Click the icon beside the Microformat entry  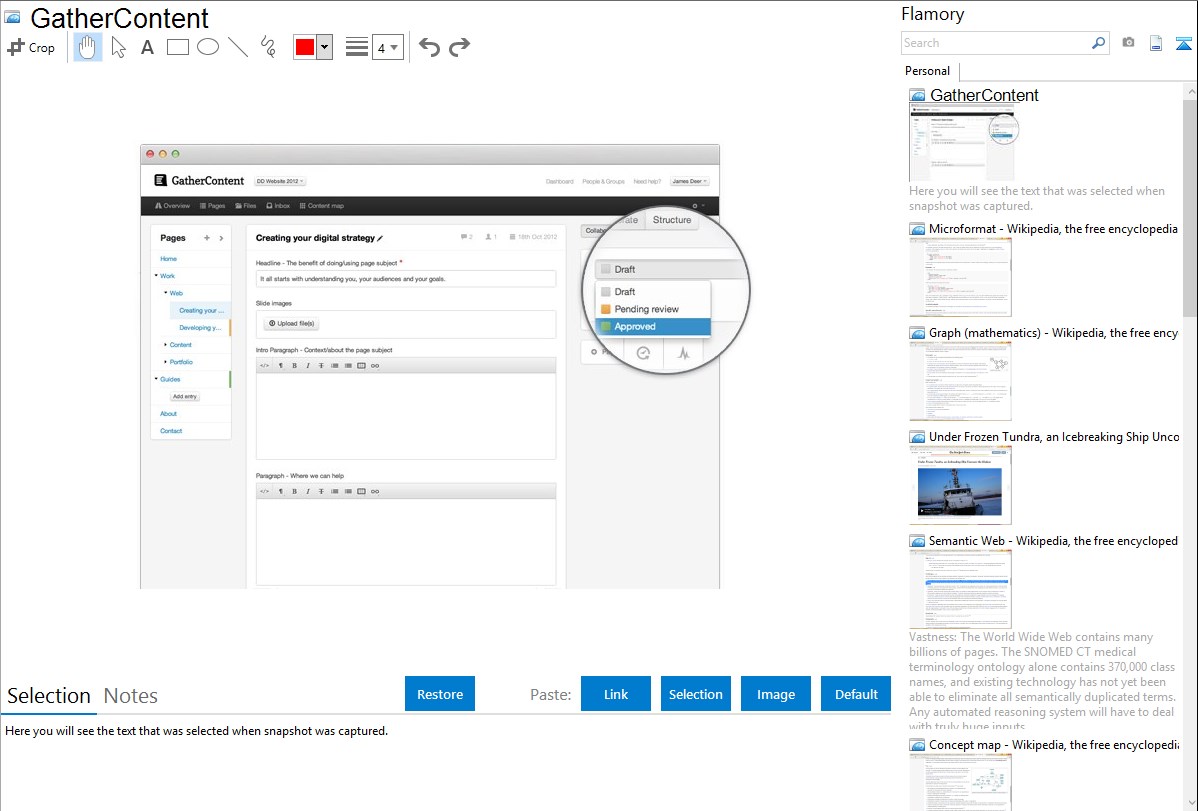tap(917, 229)
